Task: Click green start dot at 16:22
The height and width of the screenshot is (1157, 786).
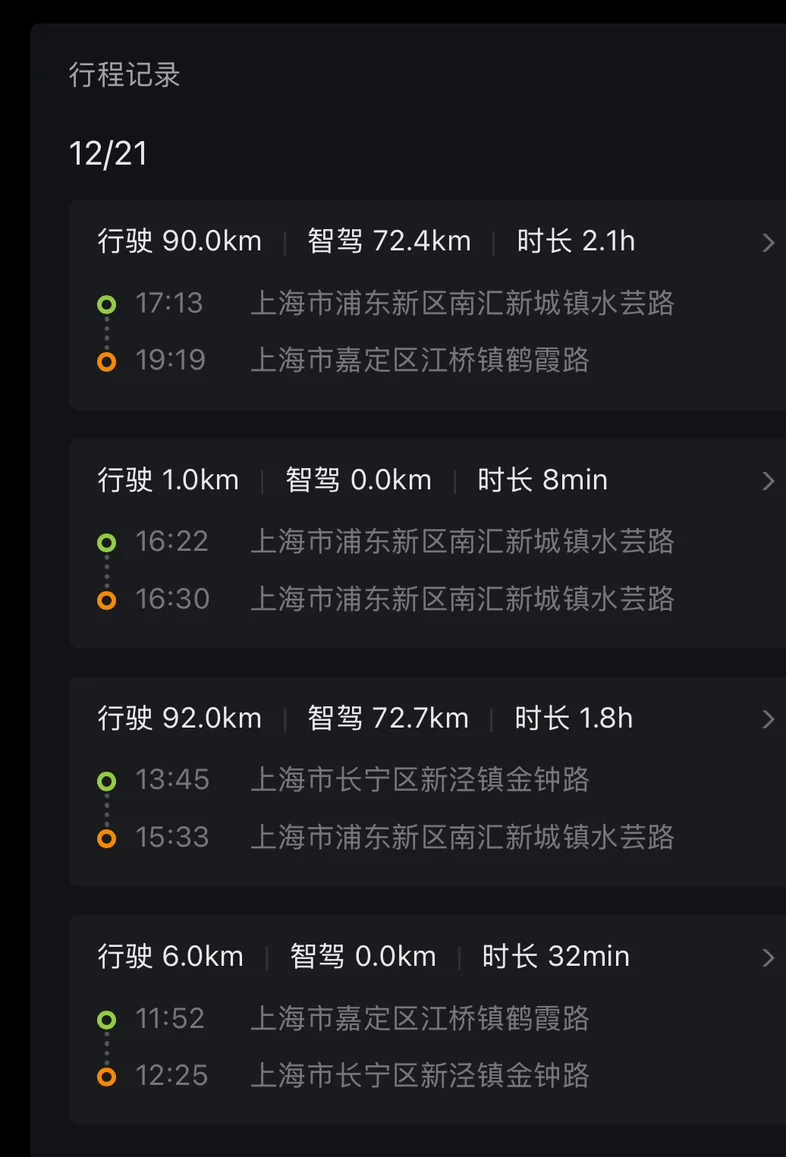Action: tap(107, 543)
